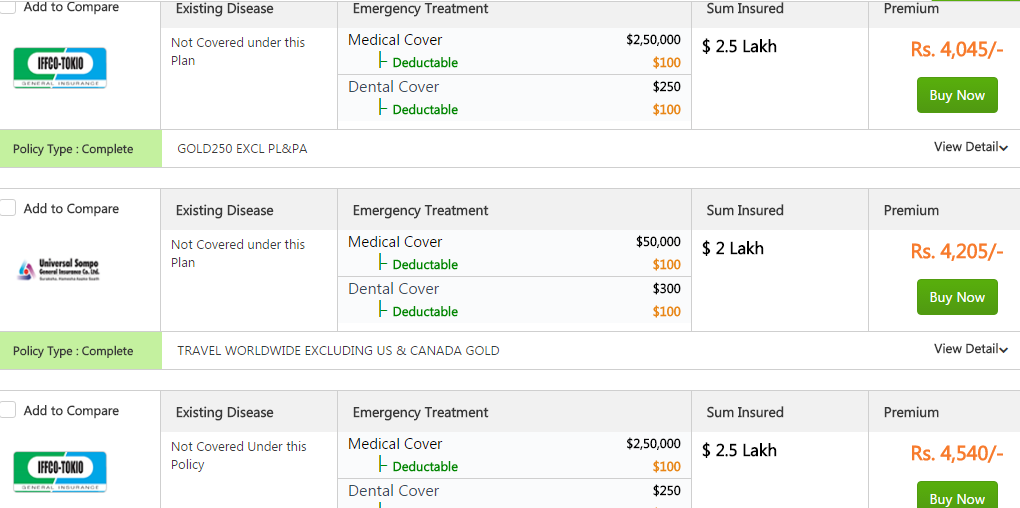
Task: Expand View Detail for Travel Worldwide Gold plan
Action: (x=971, y=349)
